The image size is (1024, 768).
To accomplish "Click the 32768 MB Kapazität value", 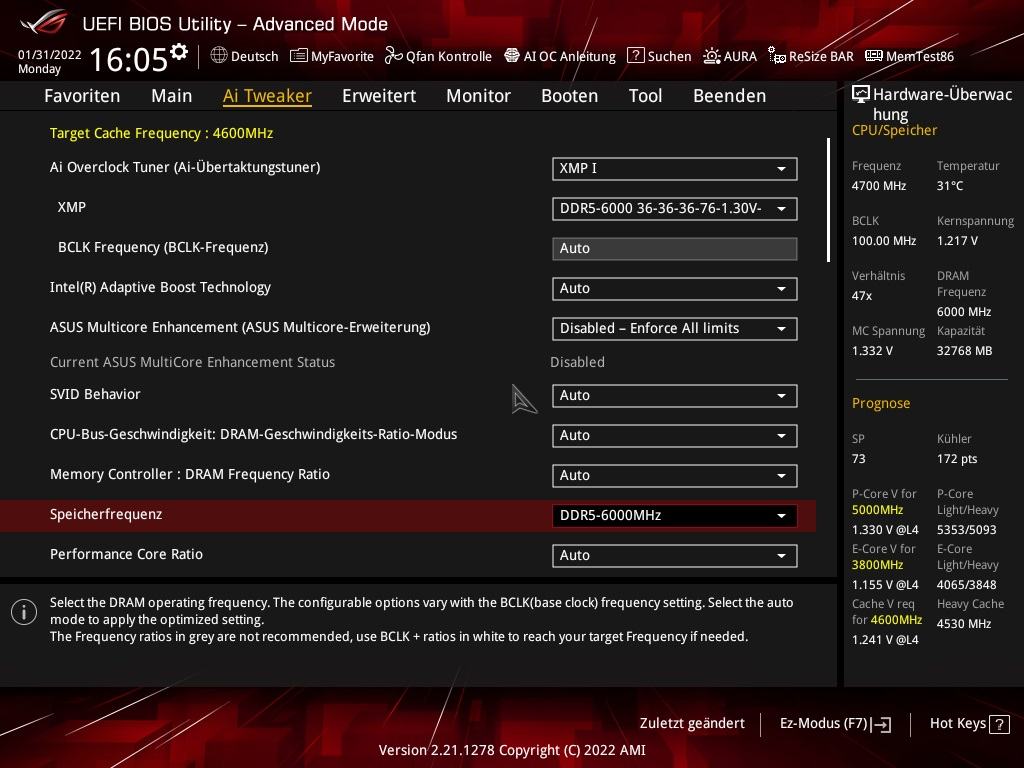I will click(965, 351).
